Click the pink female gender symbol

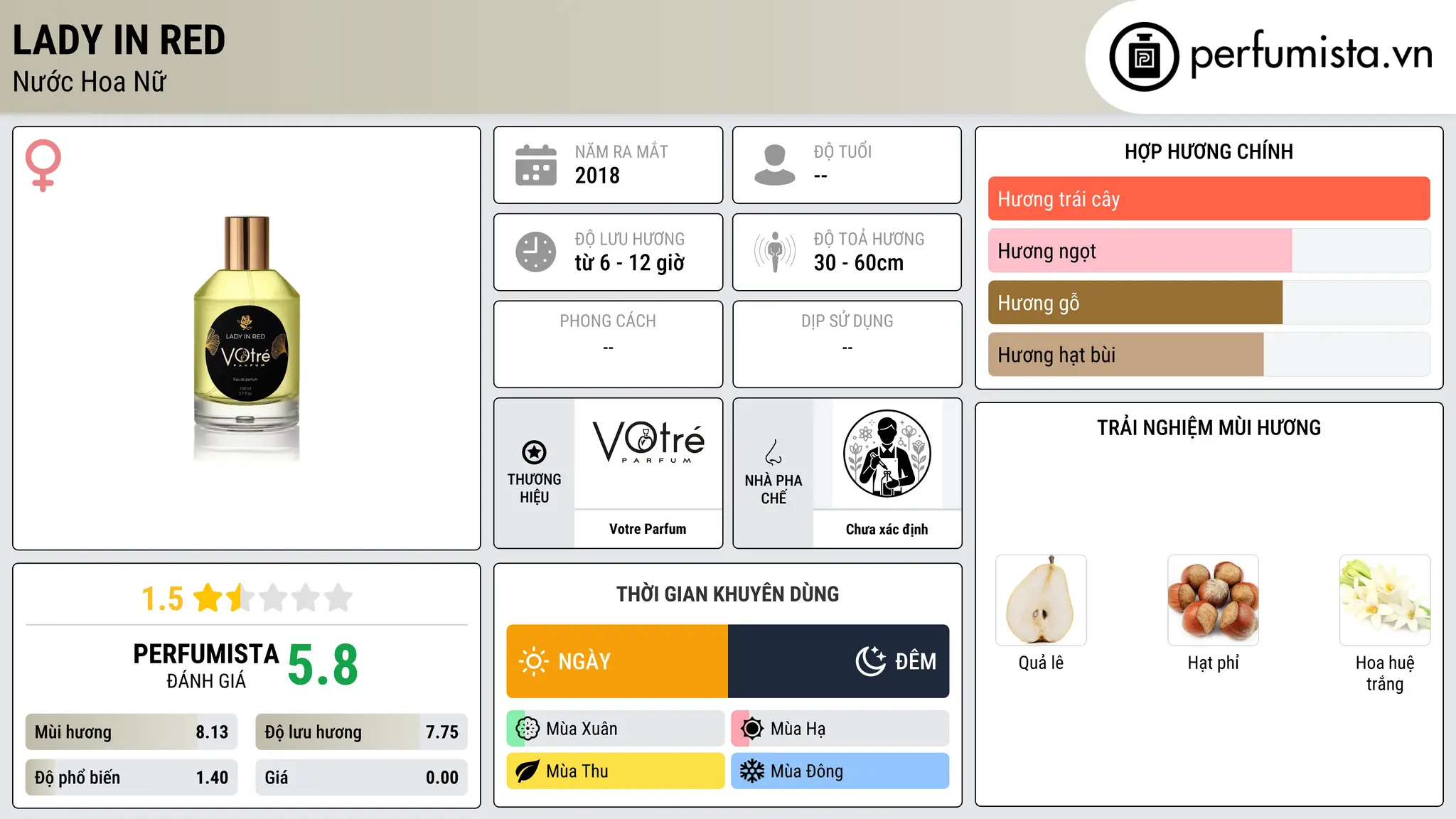pyautogui.click(x=43, y=166)
